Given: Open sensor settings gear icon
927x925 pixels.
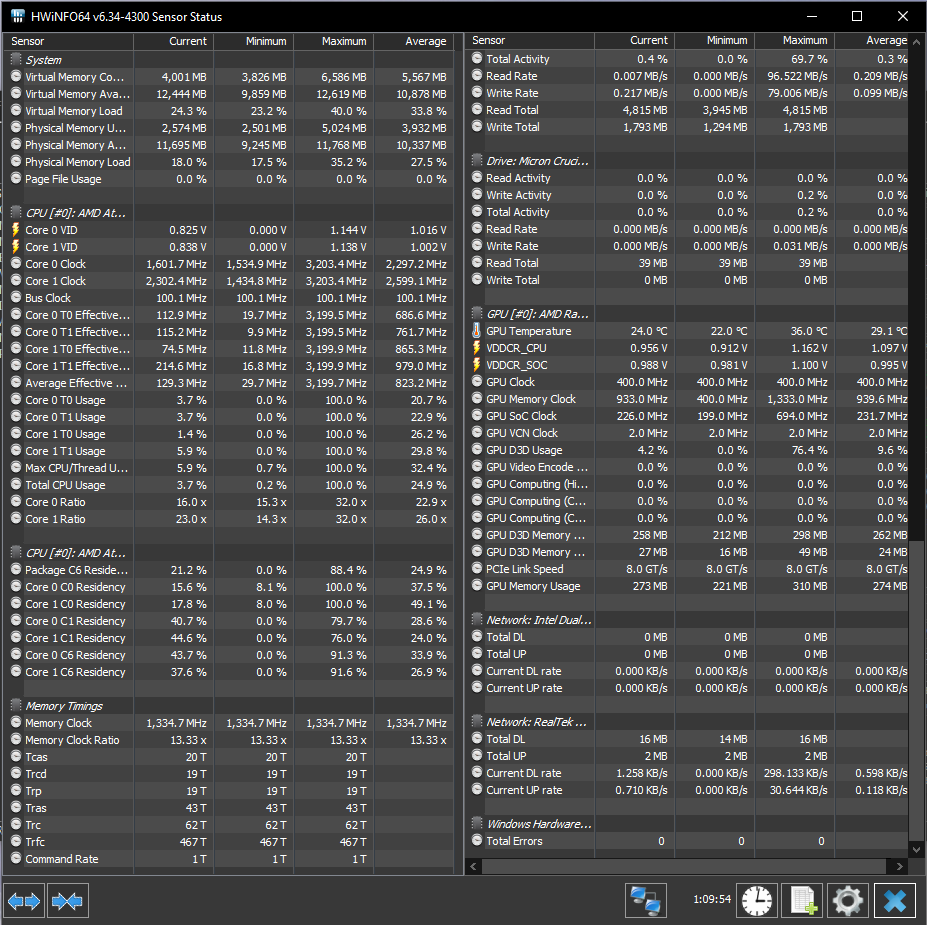Looking at the screenshot, I should pyautogui.click(x=848, y=900).
